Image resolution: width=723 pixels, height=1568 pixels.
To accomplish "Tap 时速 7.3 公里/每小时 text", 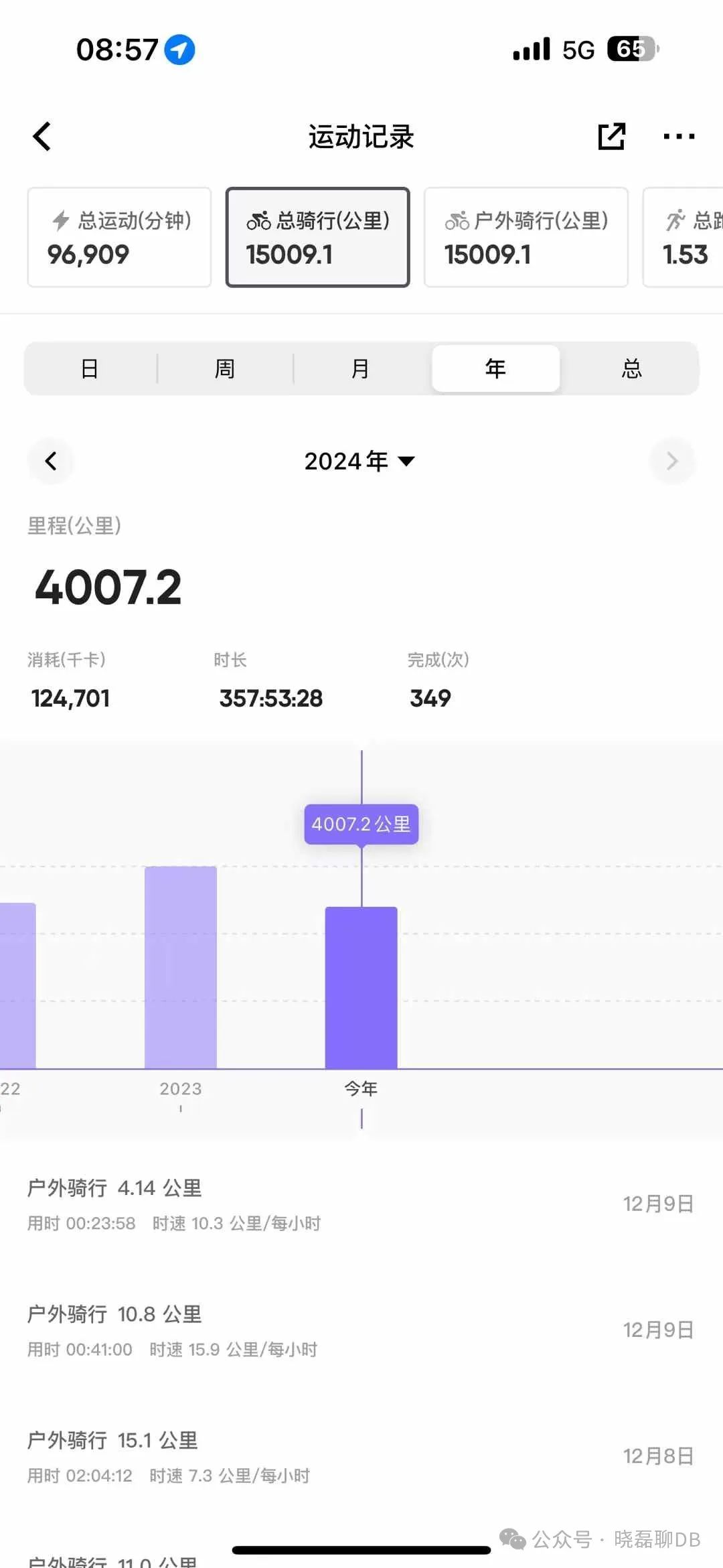I will (230, 1476).
